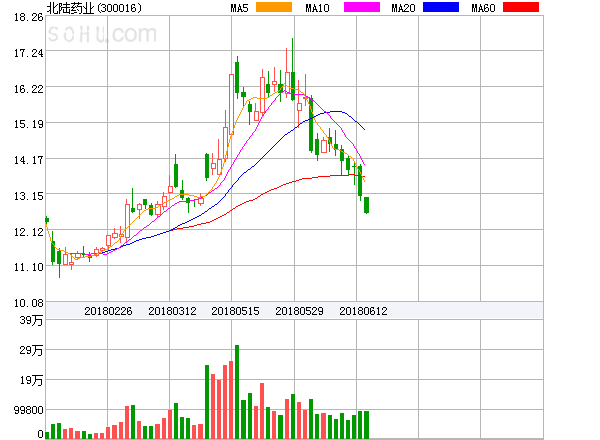The width and height of the screenshot is (600, 440).
Task: Click the 18.26 price axis label
Action: pyautogui.click(x=28, y=17)
